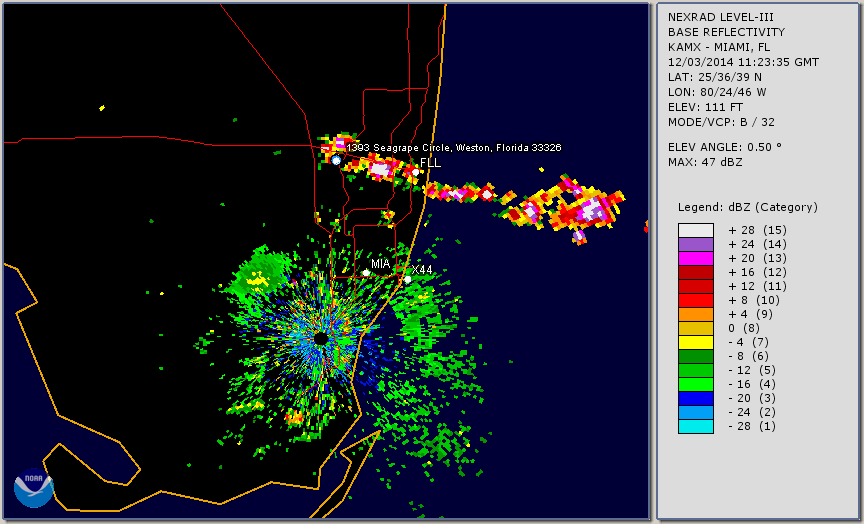Click the MIA map label
The width and height of the screenshot is (864, 524).
[380, 264]
